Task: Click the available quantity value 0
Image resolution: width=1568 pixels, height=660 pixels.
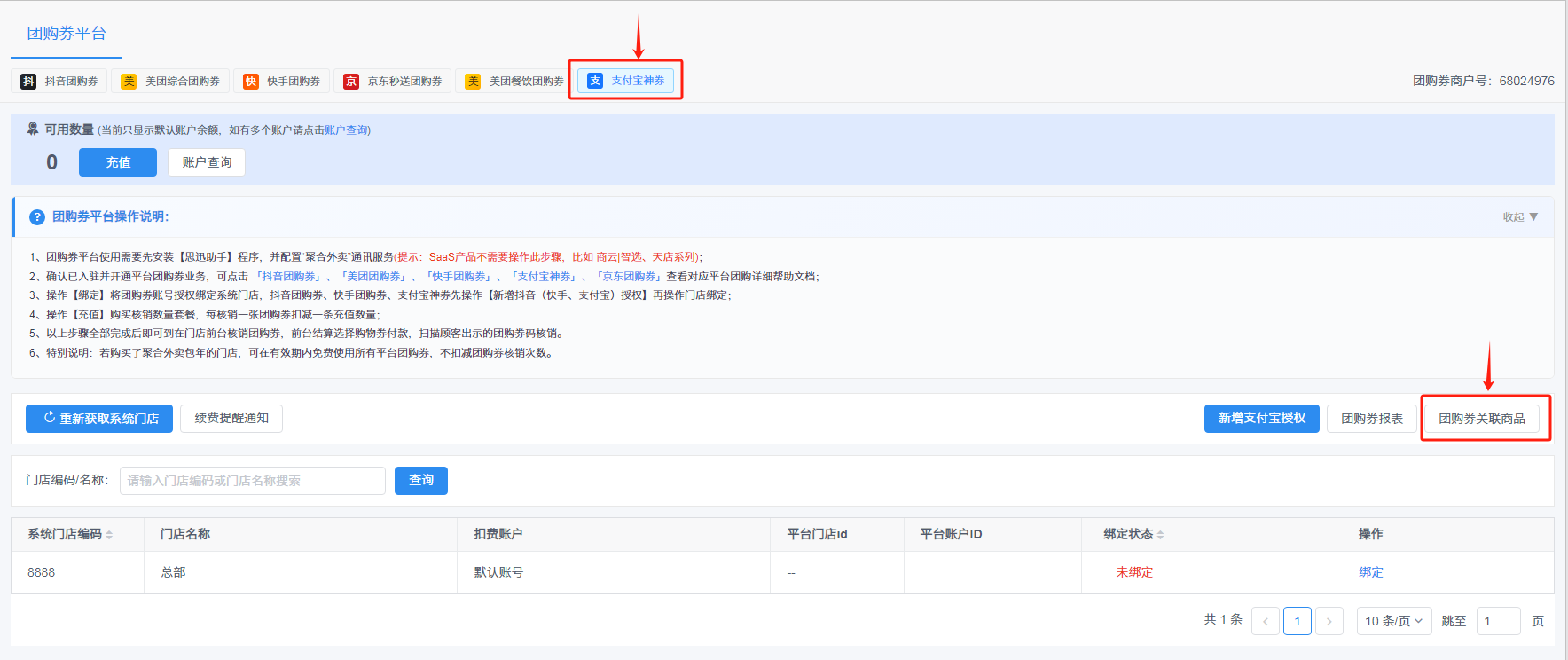Action: [x=51, y=162]
